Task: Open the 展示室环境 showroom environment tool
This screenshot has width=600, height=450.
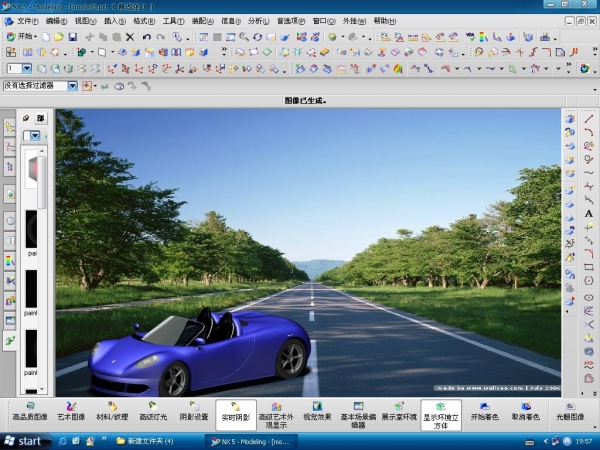Action: click(x=399, y=411)
